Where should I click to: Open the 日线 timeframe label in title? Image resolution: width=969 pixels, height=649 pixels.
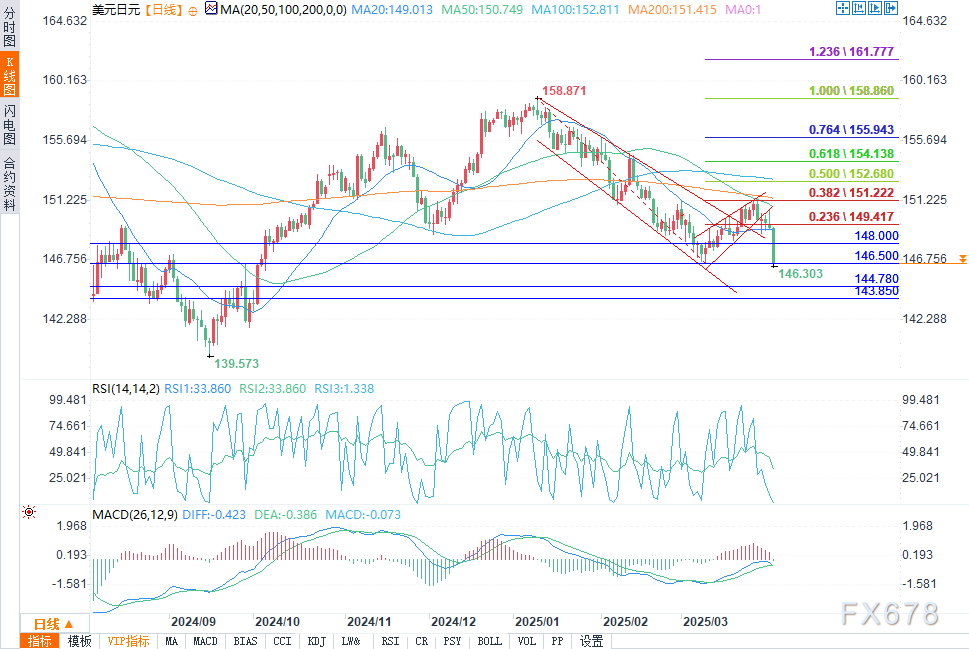162,10
